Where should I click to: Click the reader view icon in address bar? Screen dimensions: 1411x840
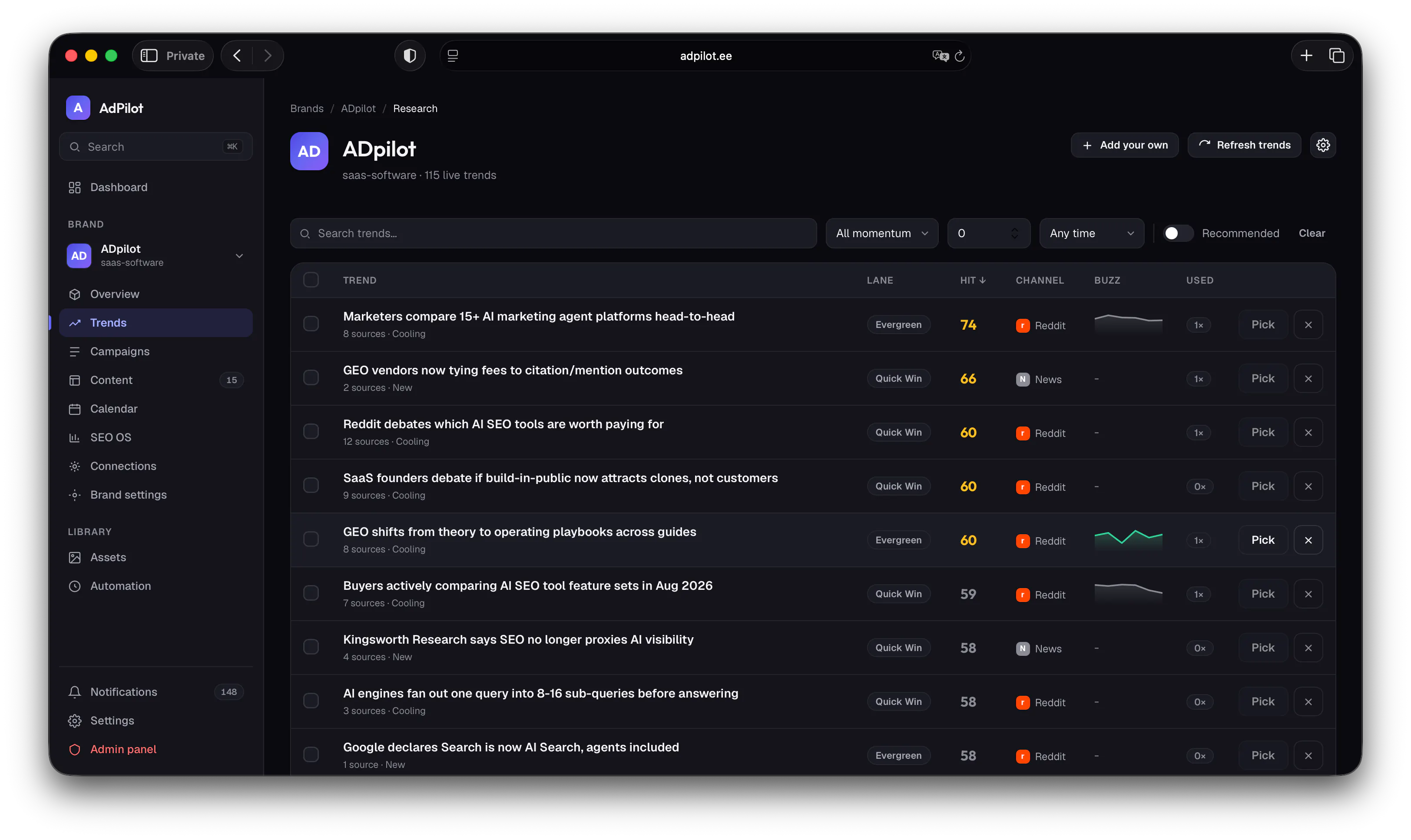pyautogui.click(x=453, y=56)
